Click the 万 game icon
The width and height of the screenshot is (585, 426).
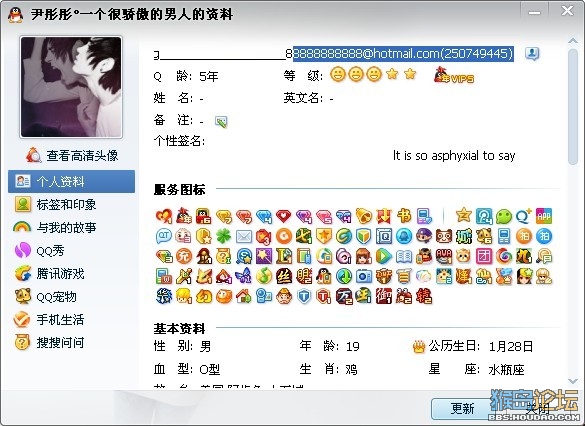(344, 297)
